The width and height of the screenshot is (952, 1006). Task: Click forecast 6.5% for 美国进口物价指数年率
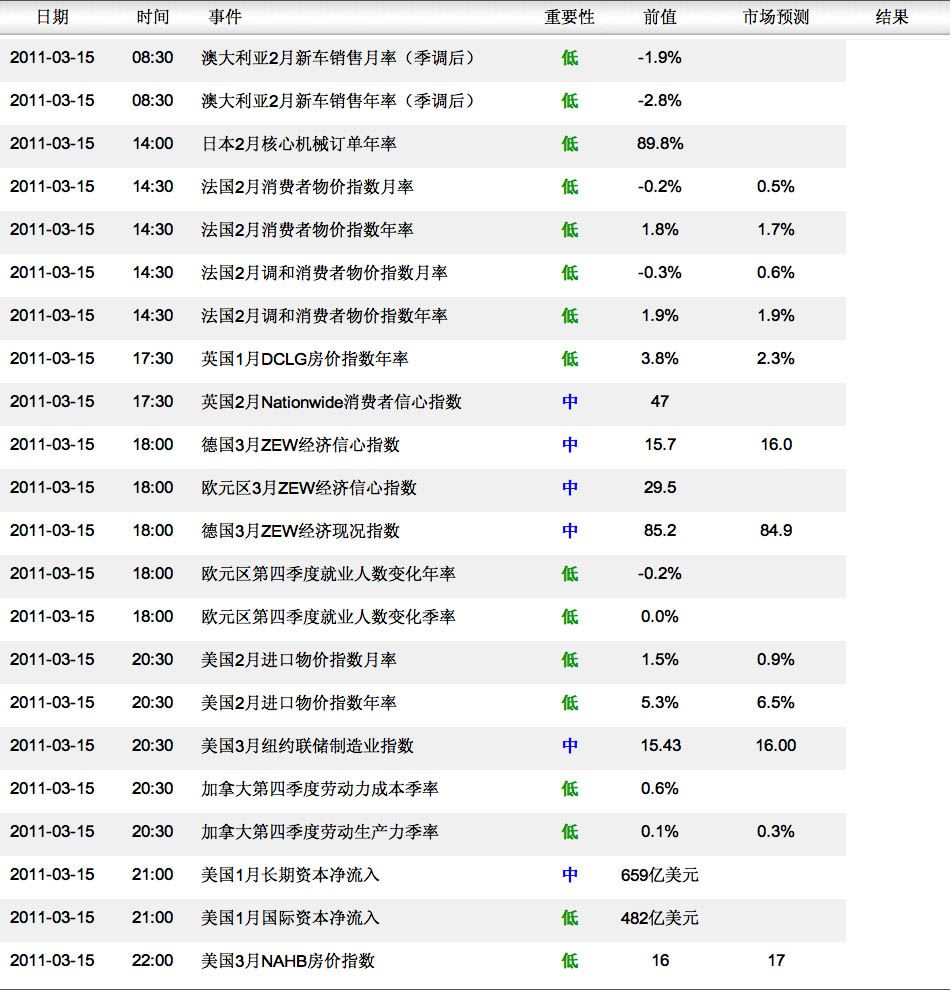click(x=776, y=703)
